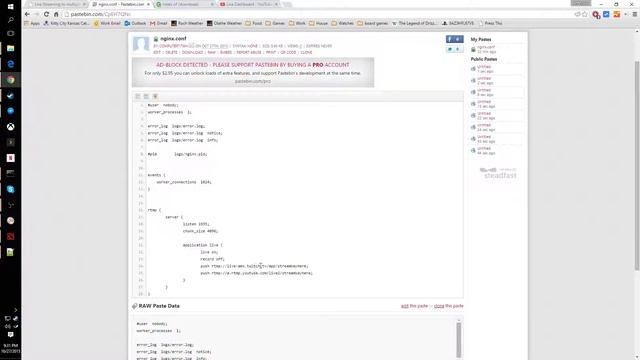
Task: Expand the House bookmarks folder
Action: (318, 23)
